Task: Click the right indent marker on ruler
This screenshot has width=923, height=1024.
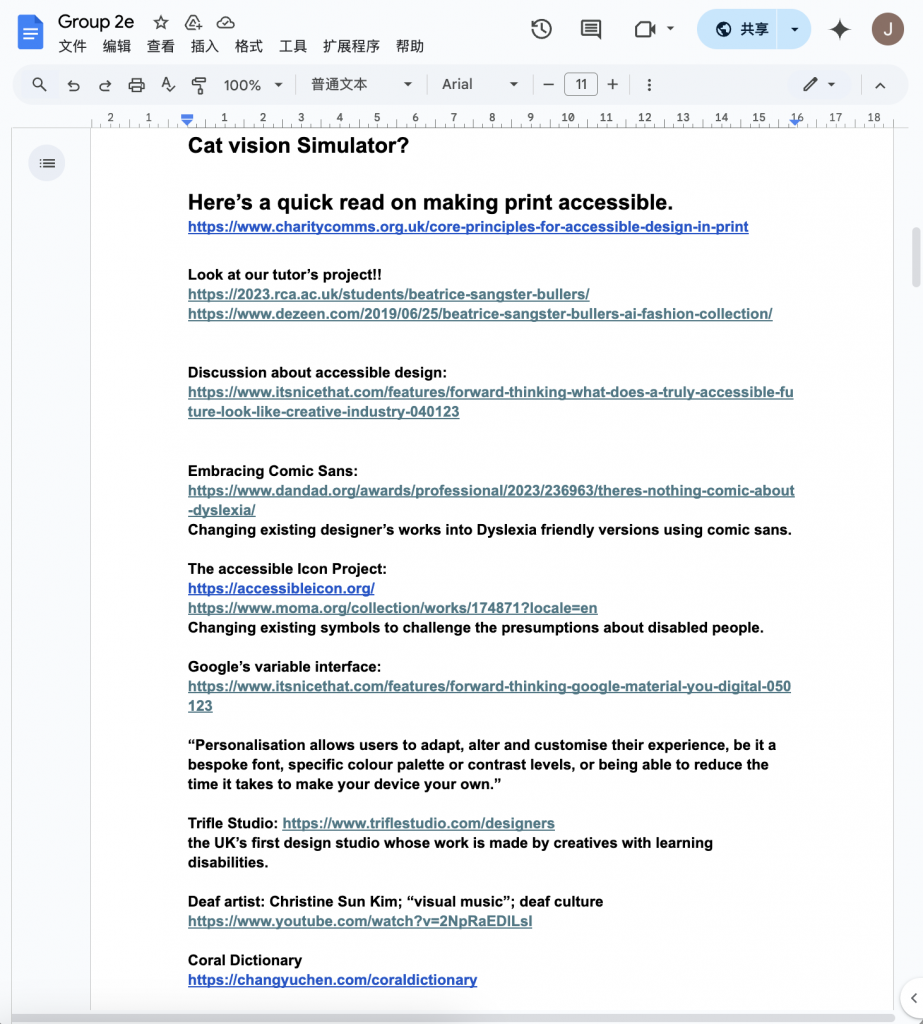Action: (x=795, y=120)
